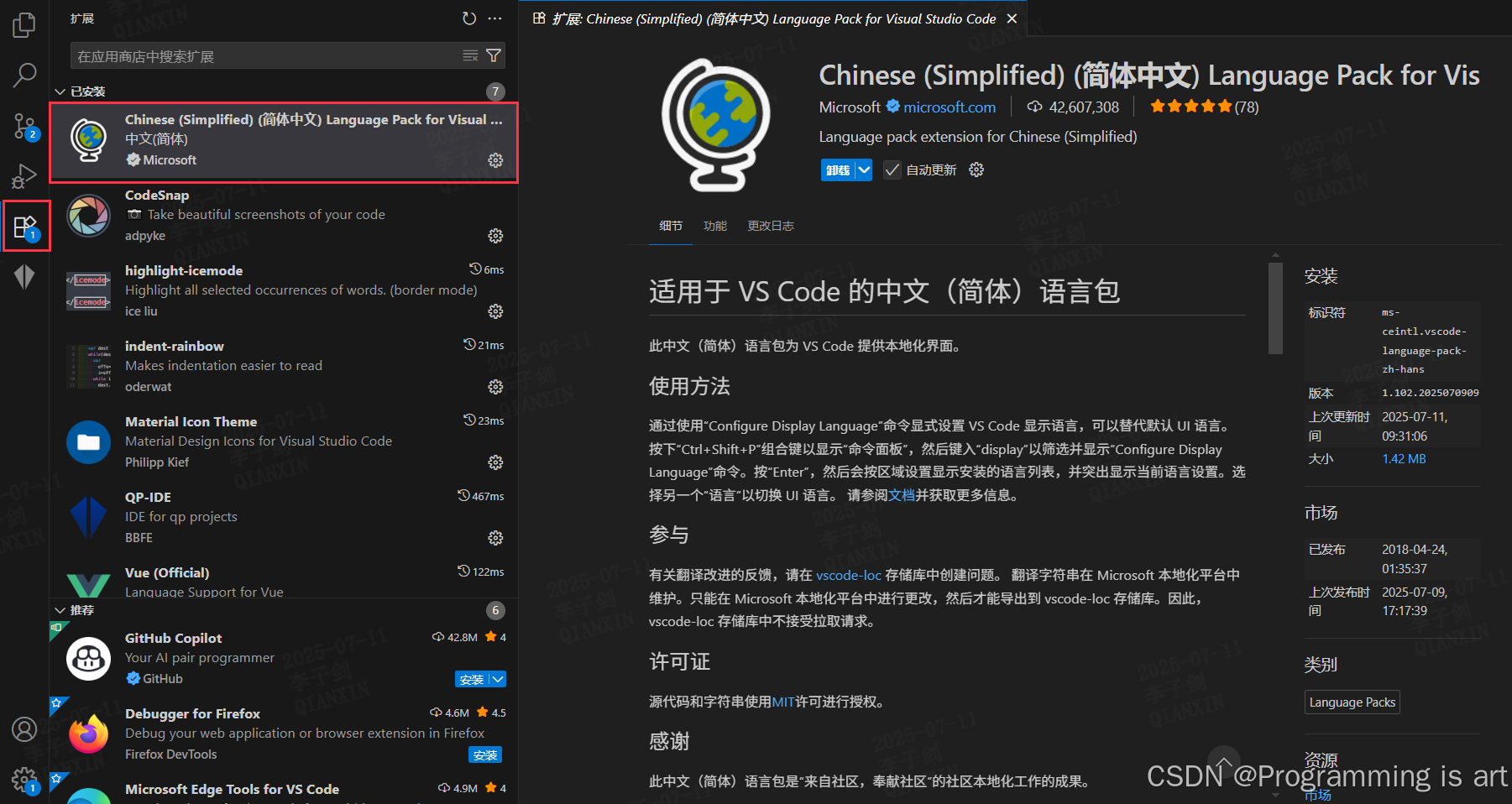Refresh the extensions list
The image size is (1512, 804).
469,18
